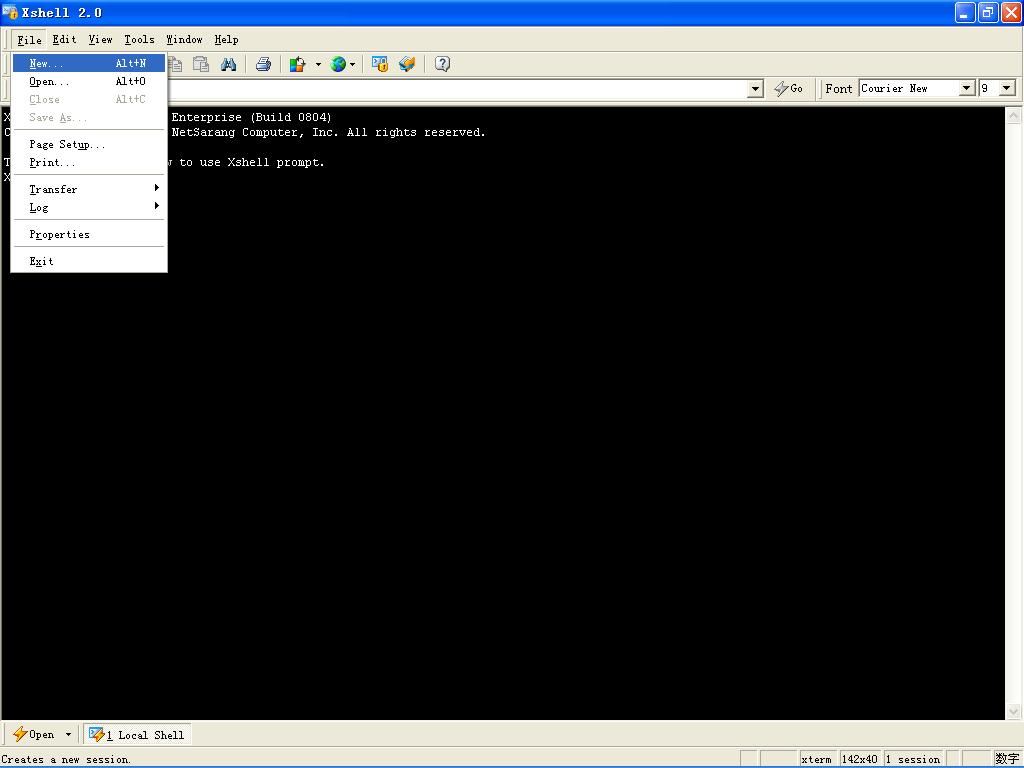The image size is (1024, 768).
Task: Open the address bar history dropdown
Action: click(755, 89)
